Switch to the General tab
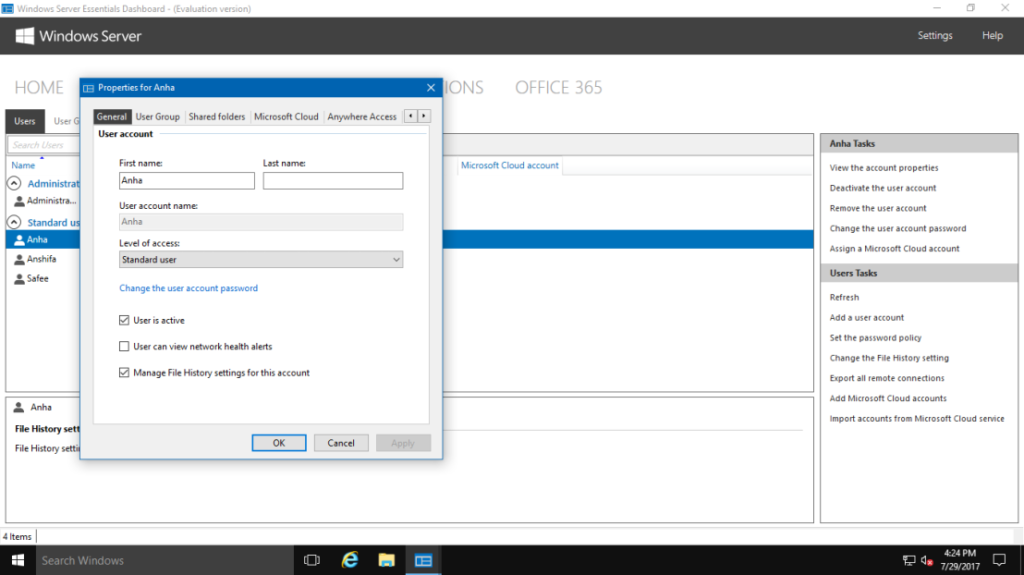The image size is (1024, 575). tap(112, 116)
